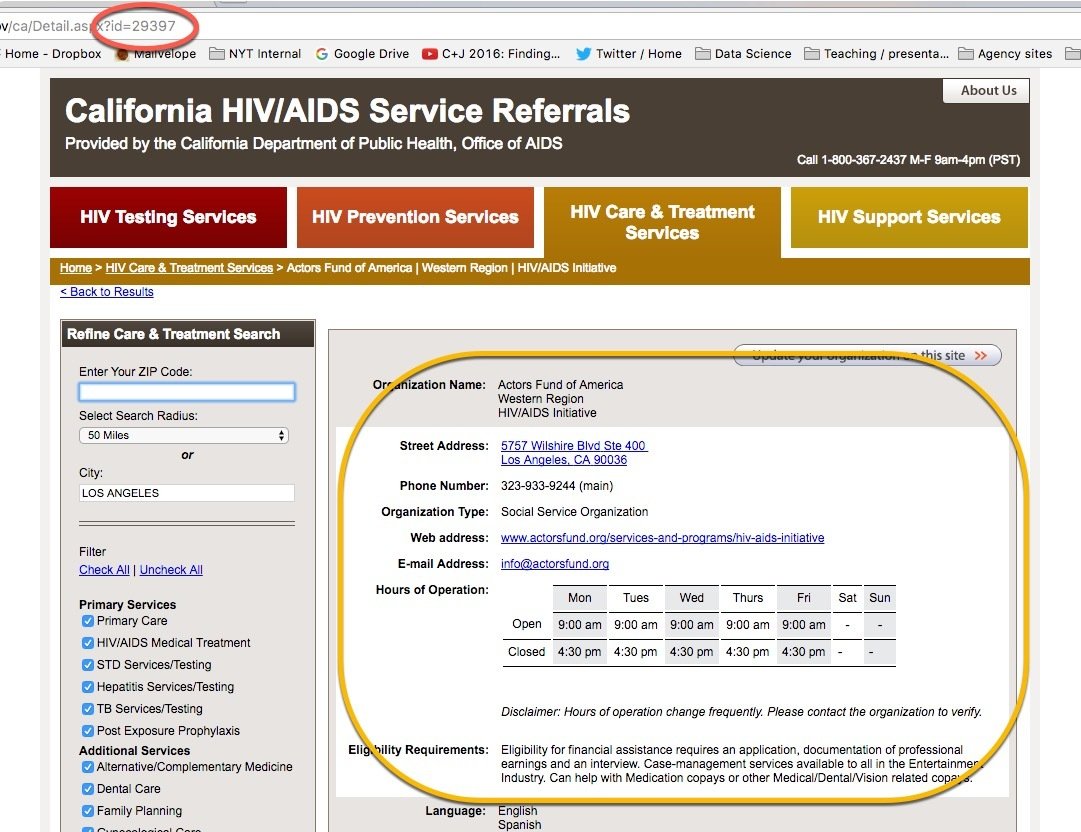The width and height of the screenshot is (1081, 832).
Task: Click the Uncheck All filter link
Action: 171,569
